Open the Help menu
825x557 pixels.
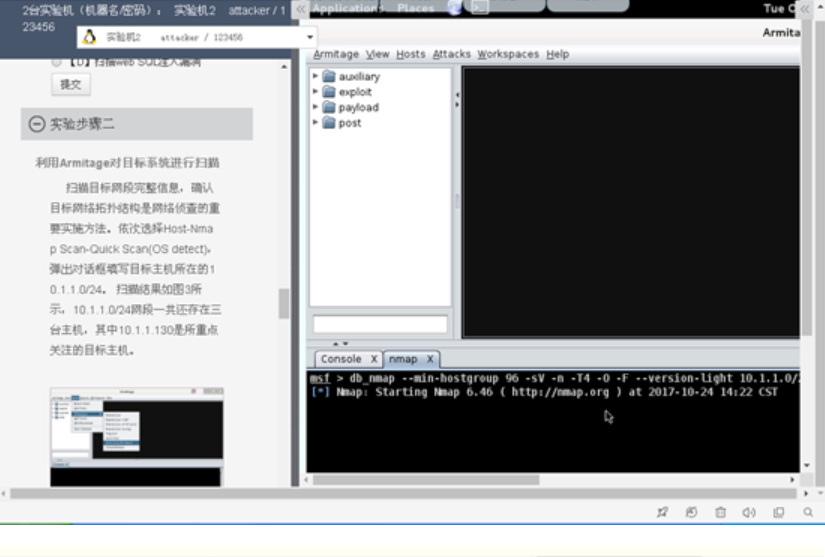click(x=558, y=54)
